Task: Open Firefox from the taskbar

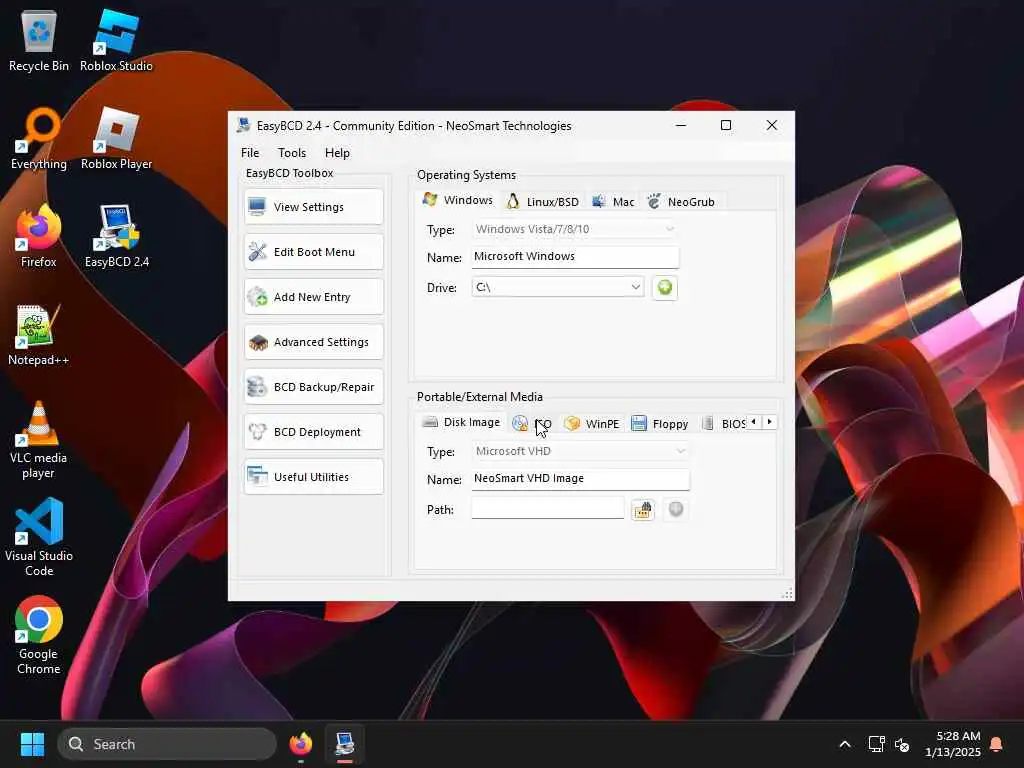Action: pos(300,744)
